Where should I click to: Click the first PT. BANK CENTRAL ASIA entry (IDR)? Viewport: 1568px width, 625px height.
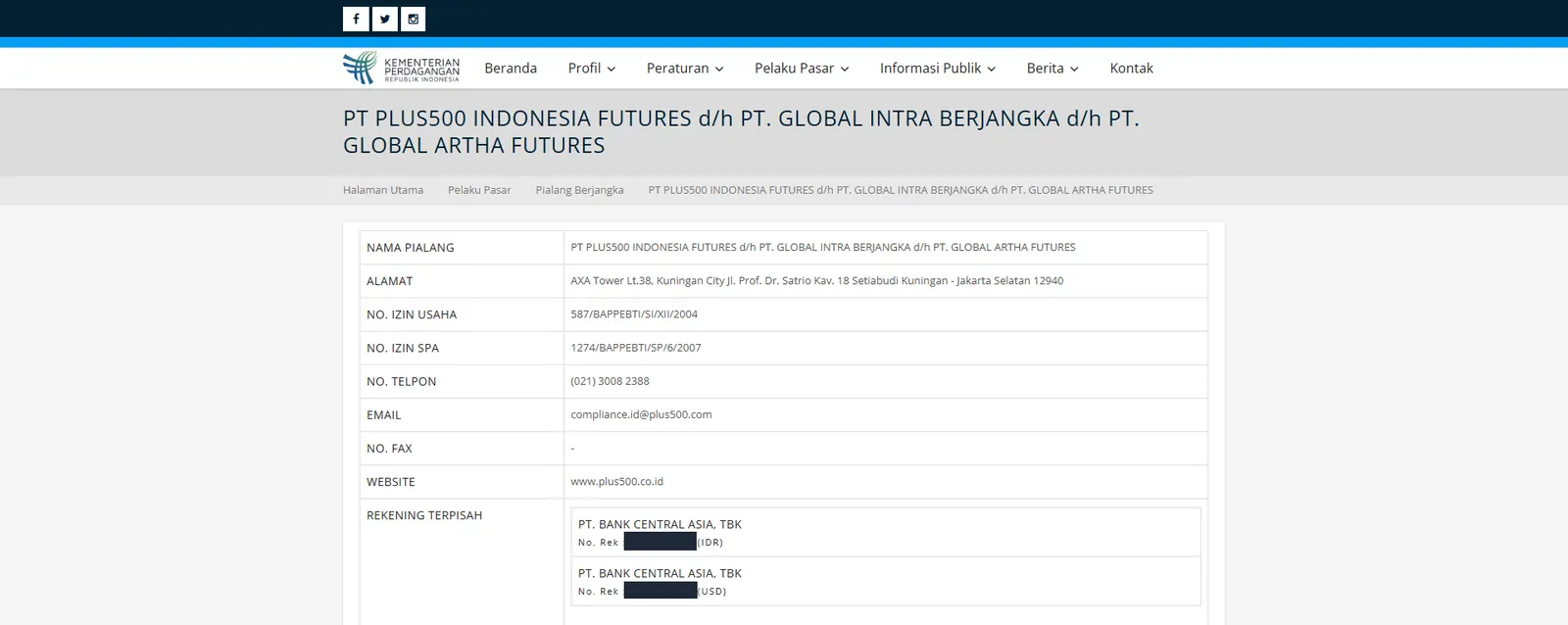(886, 533)
